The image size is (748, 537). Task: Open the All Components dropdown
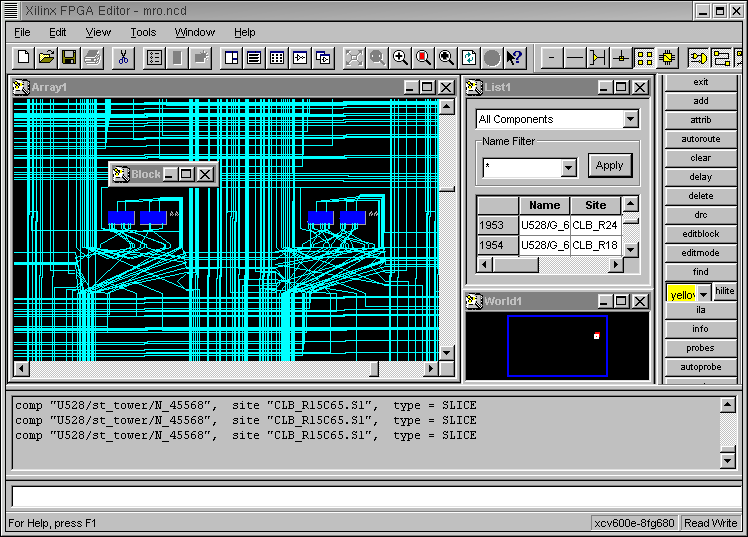coord(630,119)
